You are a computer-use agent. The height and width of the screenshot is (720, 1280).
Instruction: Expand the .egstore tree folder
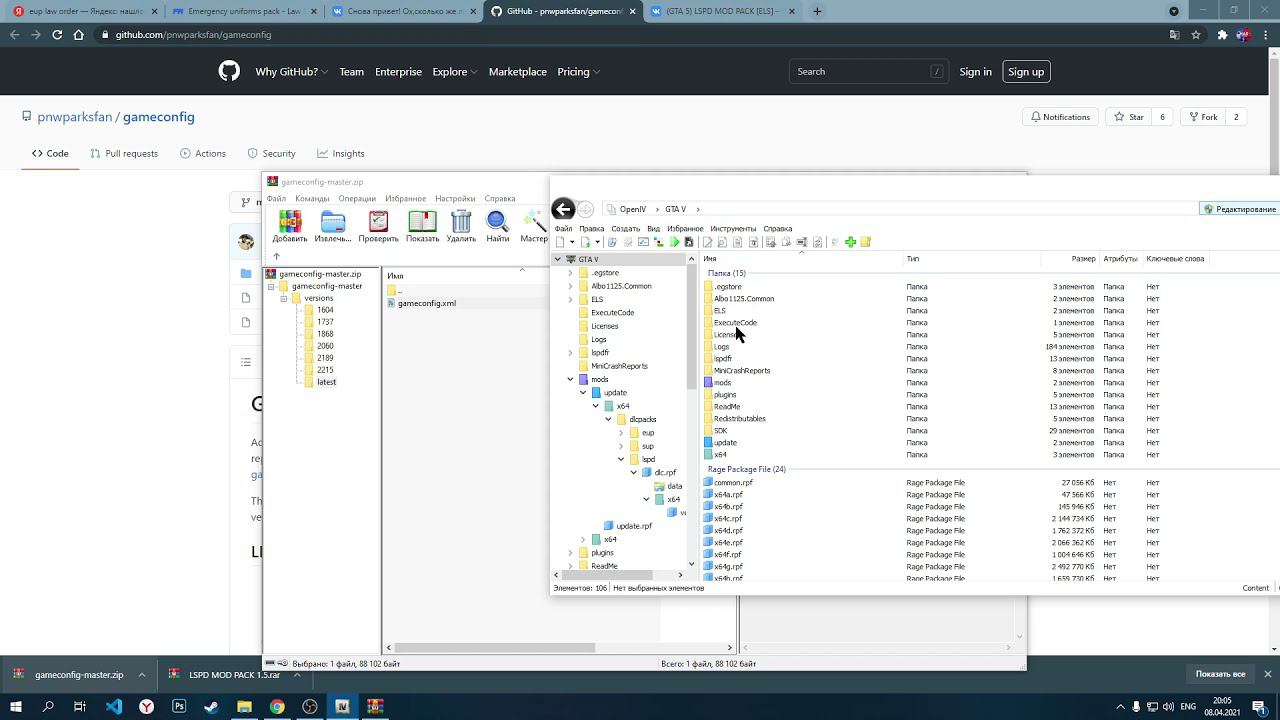[571, 273]
